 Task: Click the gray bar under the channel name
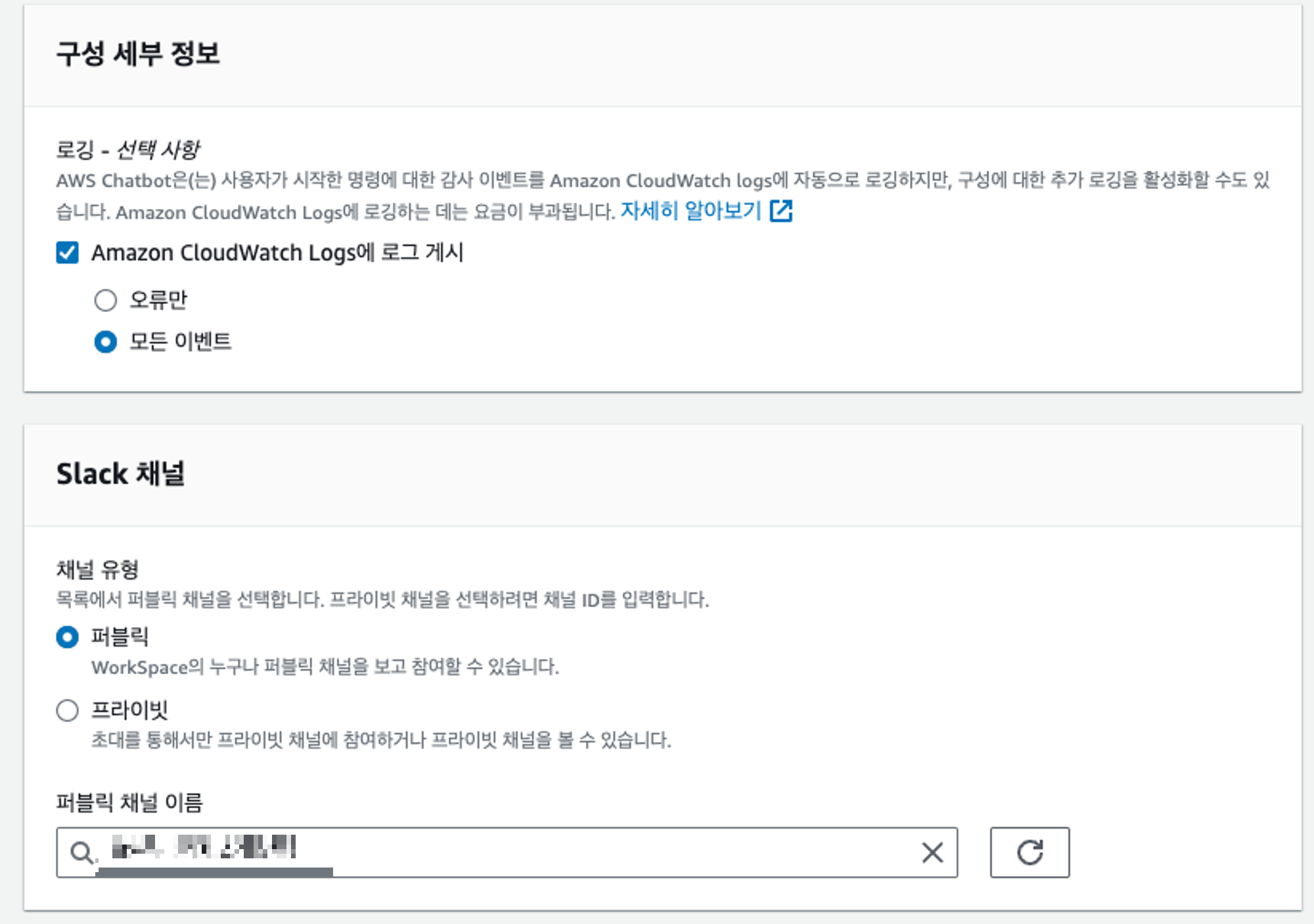[214, 872]
